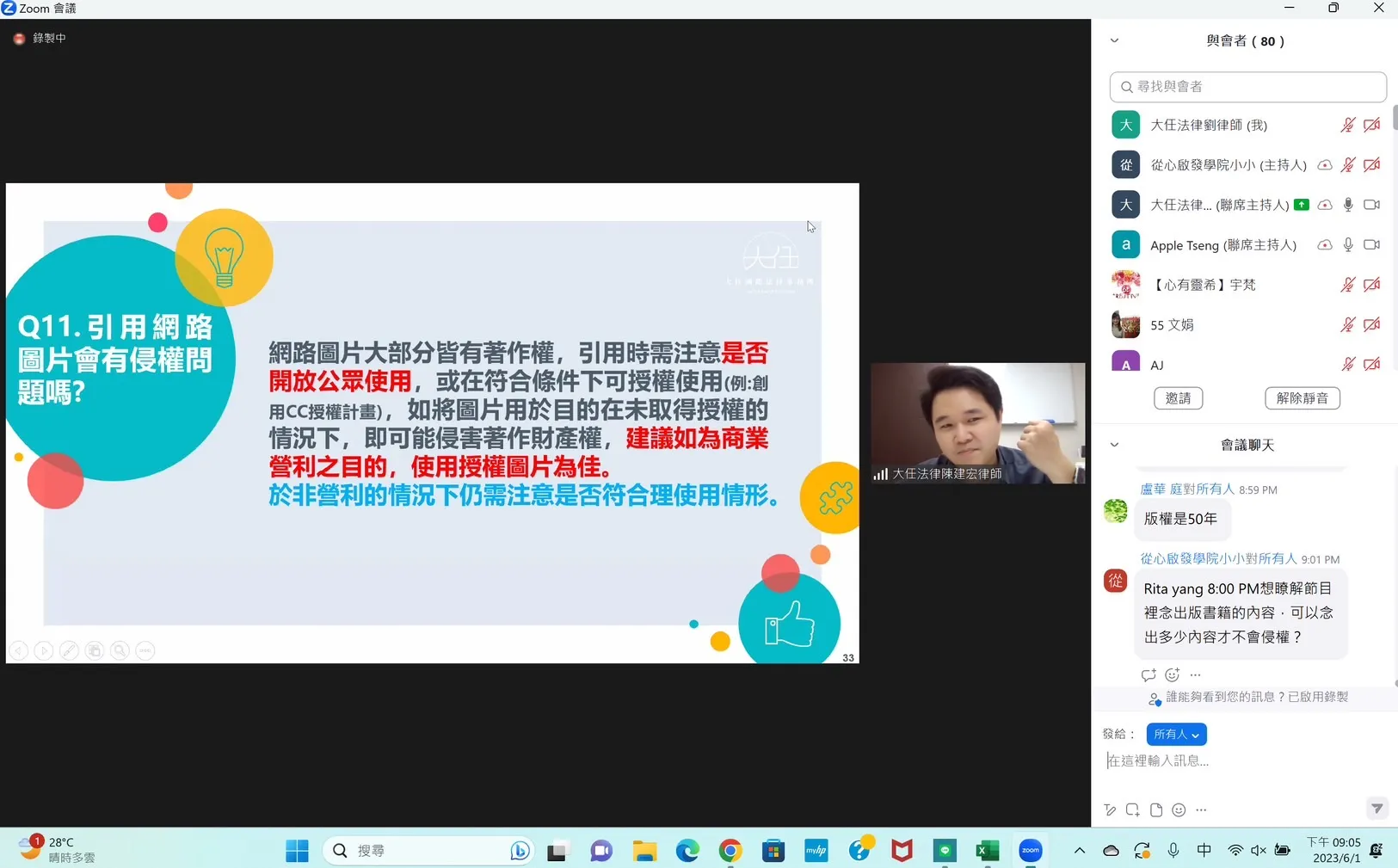Unmute Apple Tseng's microphone
The height and width of the screenshot is (868, 1398).
click(1348, 244)
